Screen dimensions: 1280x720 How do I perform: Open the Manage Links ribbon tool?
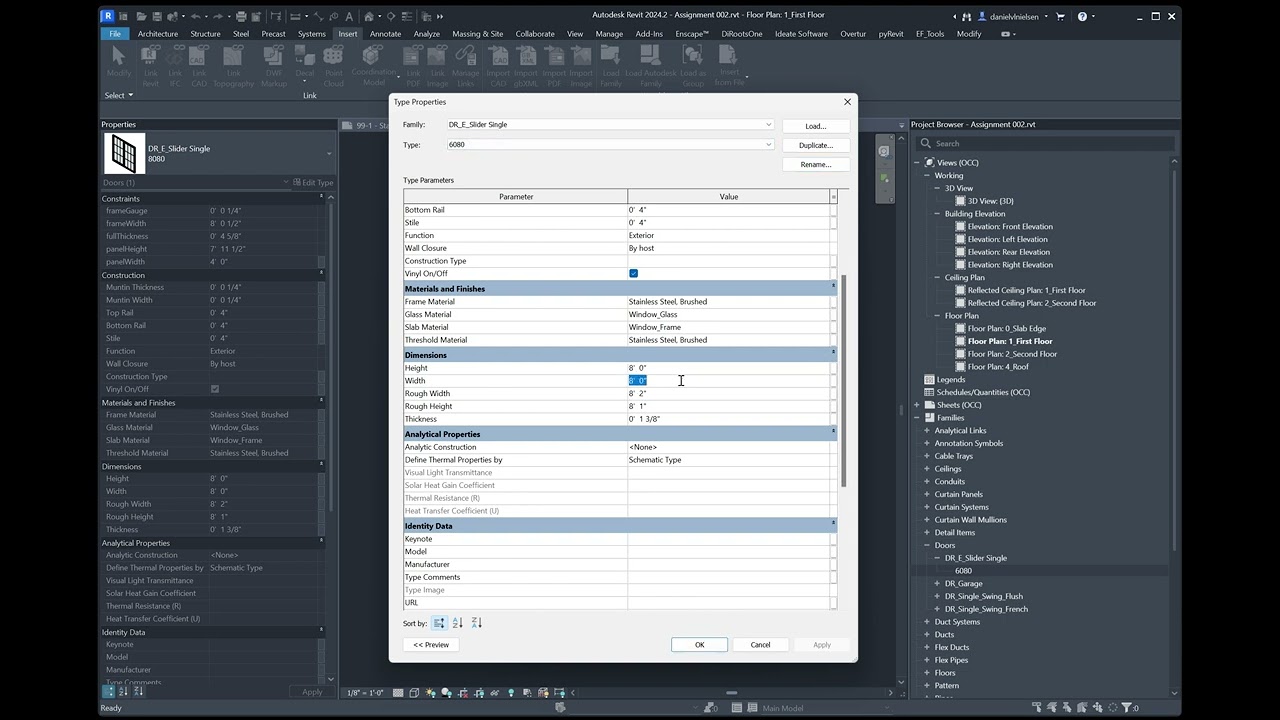(x=466, y=66)
